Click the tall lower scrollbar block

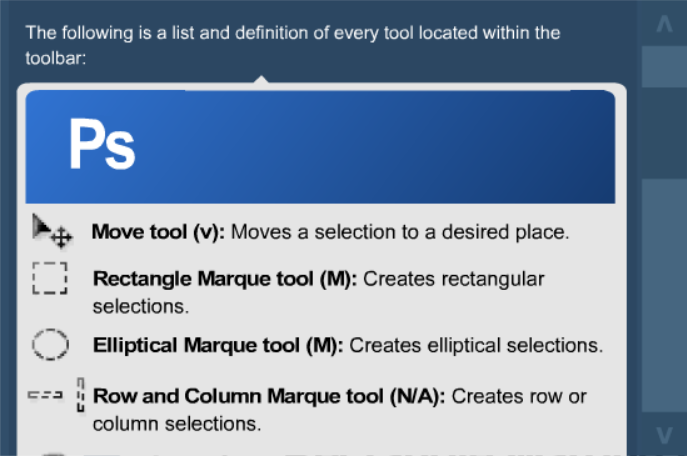pos(663,295)
